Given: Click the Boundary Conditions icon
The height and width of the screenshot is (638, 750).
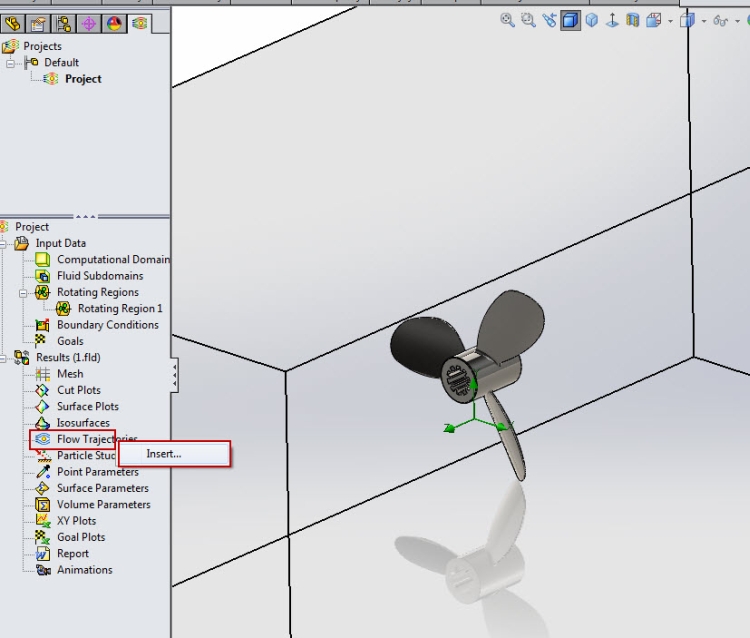Looking at the screenshot, I should pos(42,325).
